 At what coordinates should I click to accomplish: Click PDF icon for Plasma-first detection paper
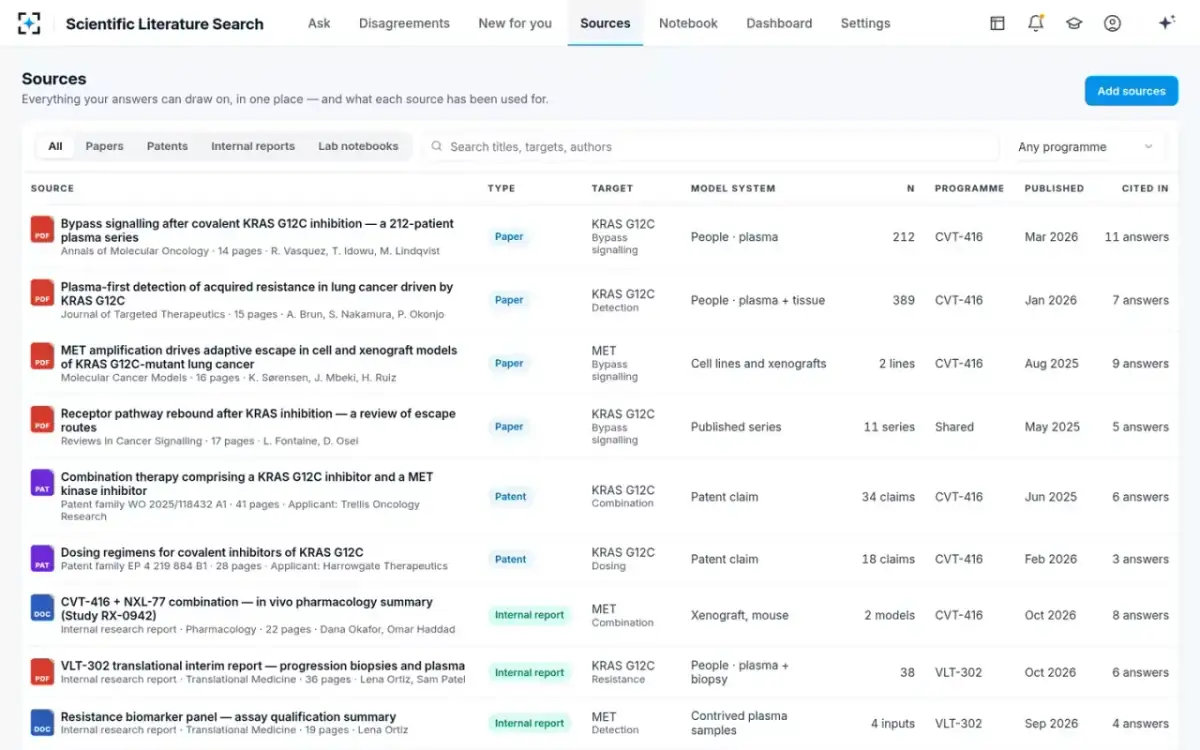pos(42,293)
